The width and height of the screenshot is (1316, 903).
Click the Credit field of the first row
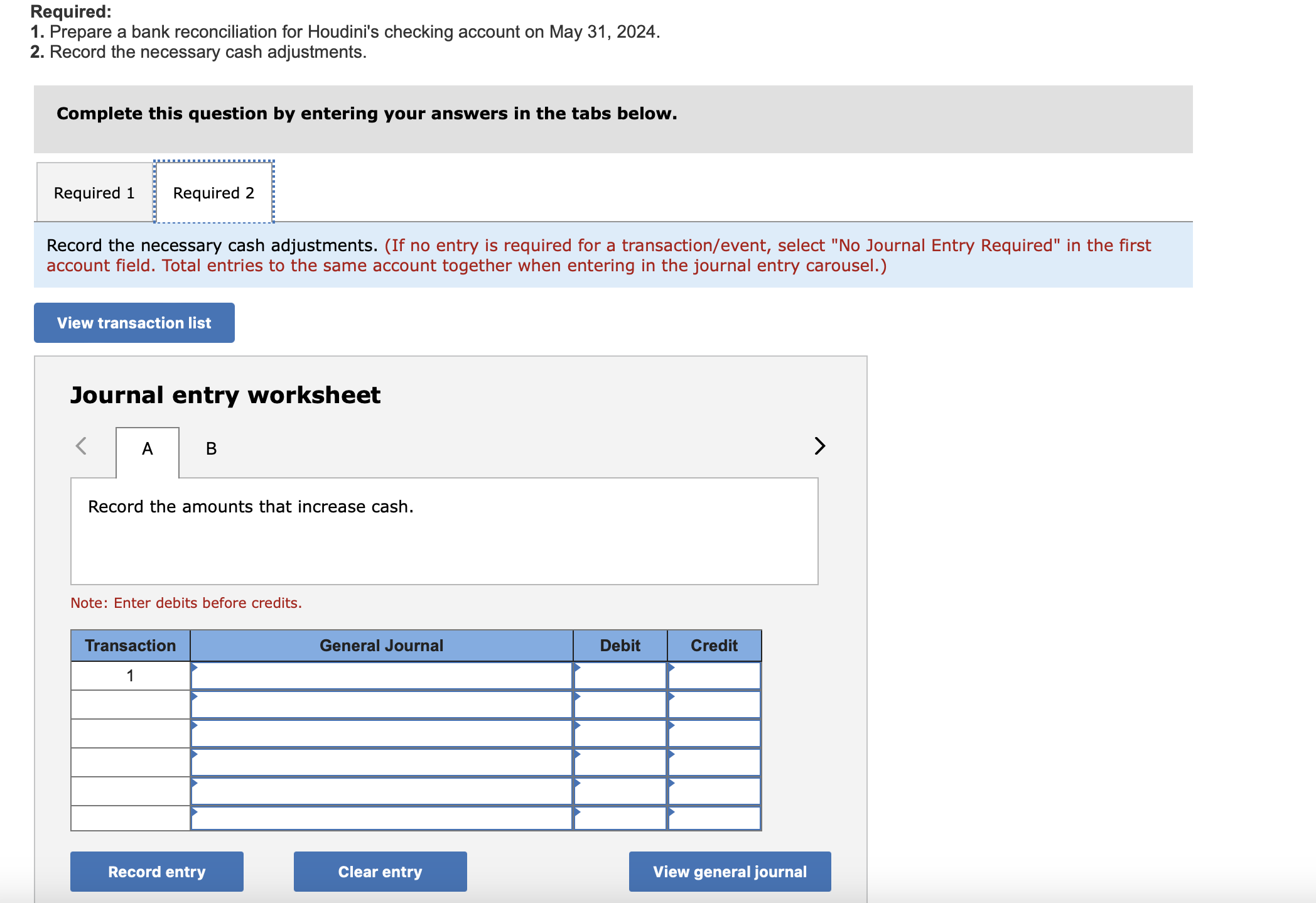click(714, 675)
